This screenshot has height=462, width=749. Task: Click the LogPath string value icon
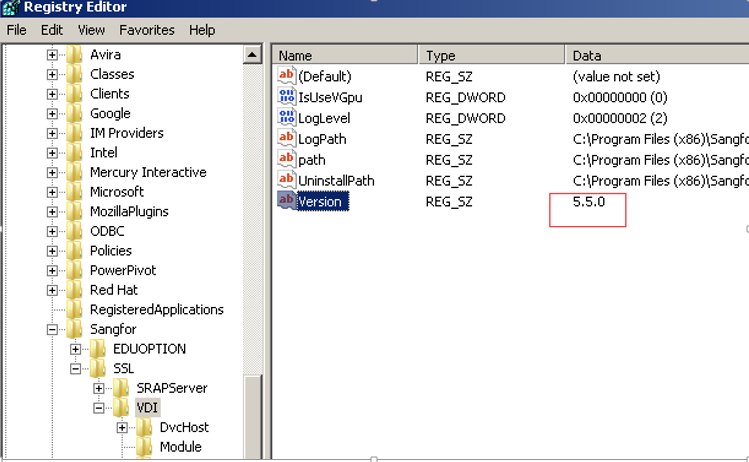tap(286, 138)
